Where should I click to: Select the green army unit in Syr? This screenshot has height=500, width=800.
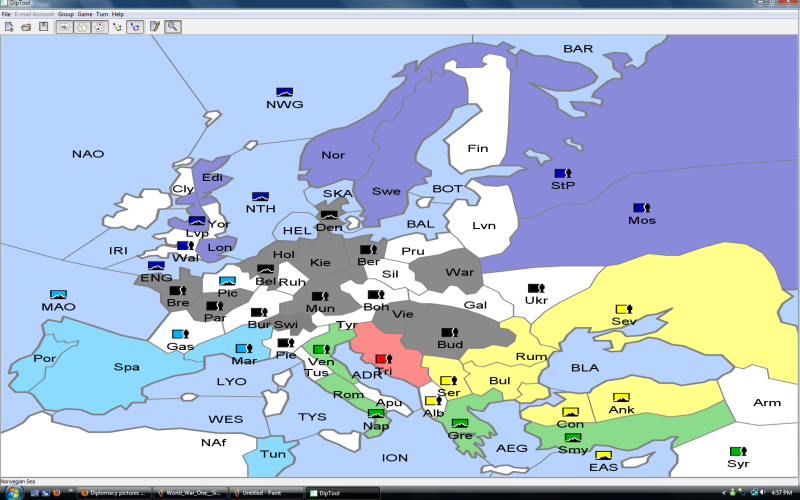(738, 452)
